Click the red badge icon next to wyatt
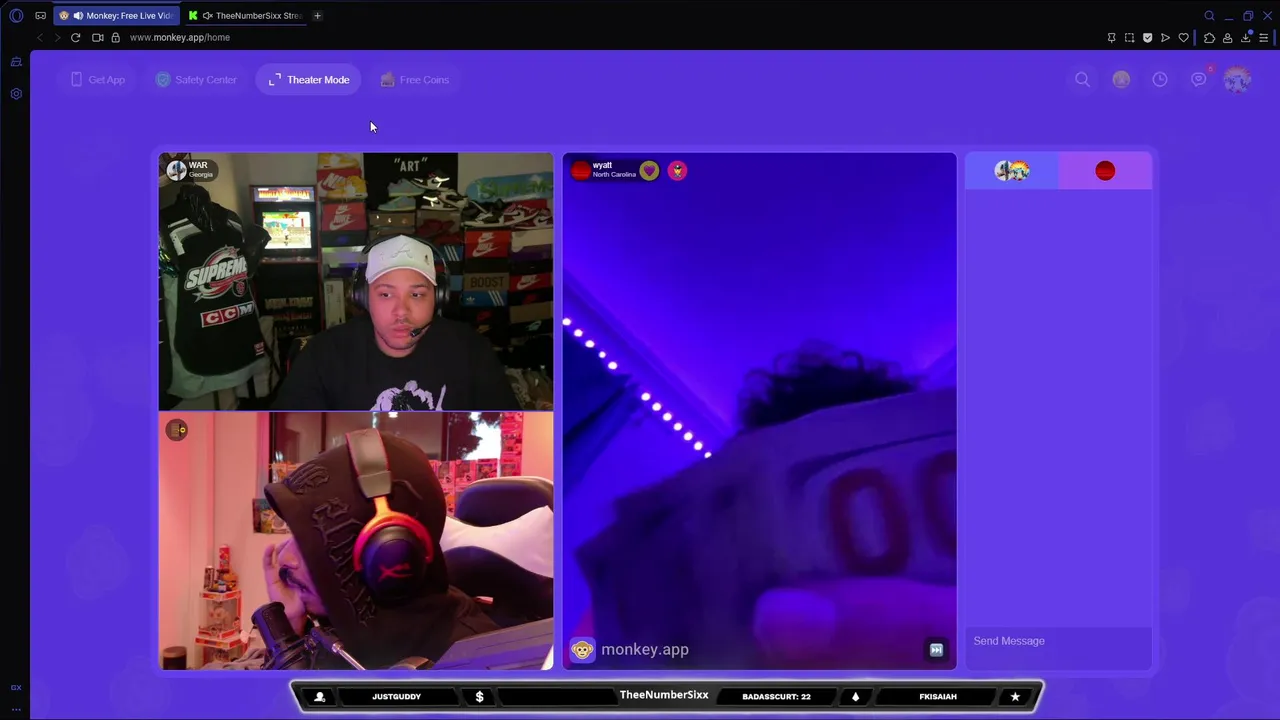This screenshot has width=1280, height=720. click(677, 171)
